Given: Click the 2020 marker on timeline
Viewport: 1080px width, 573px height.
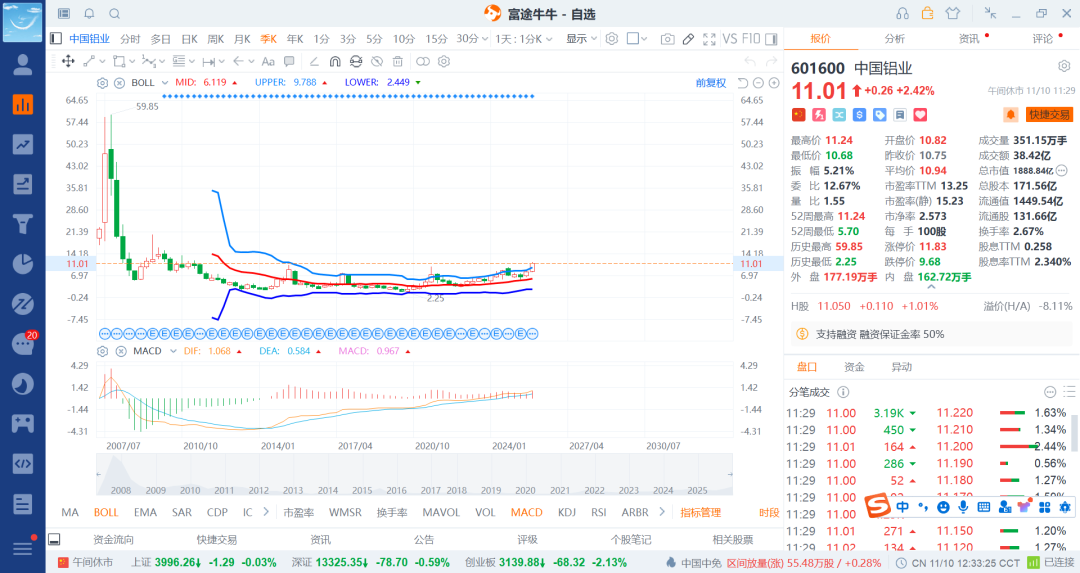Looking at the screenshot, I should coord(525,490).
